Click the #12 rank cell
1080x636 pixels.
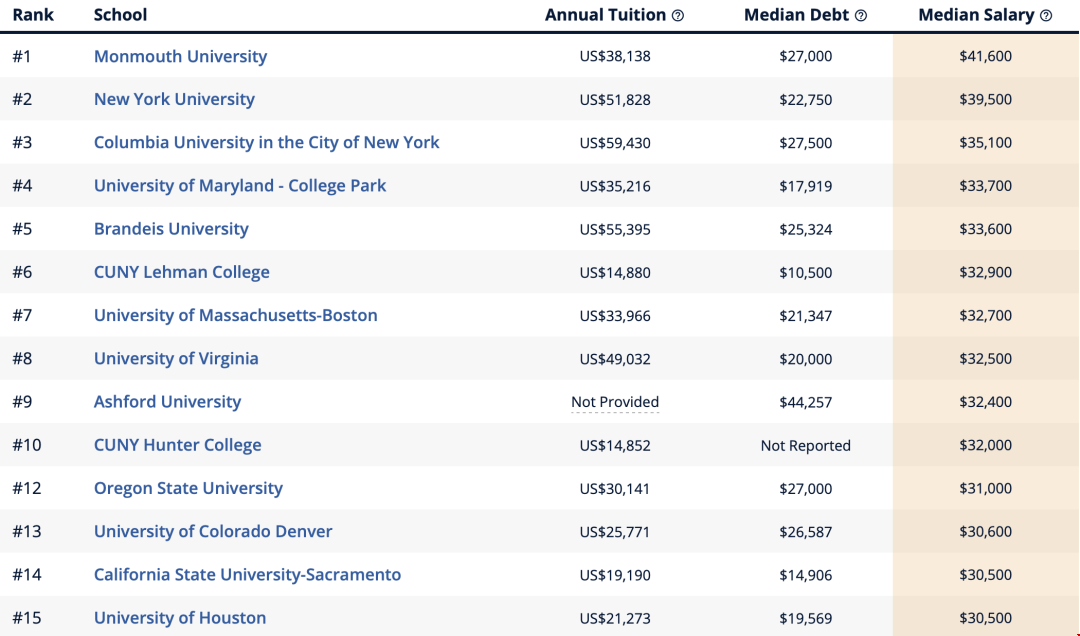coord(27,489)
